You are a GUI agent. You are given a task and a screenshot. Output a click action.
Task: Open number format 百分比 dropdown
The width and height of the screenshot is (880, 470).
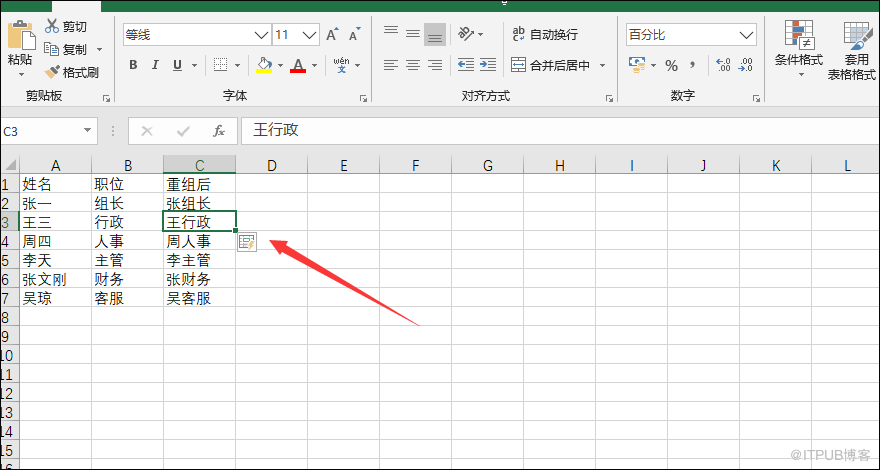pyautogui.click(x=746, y=35)
